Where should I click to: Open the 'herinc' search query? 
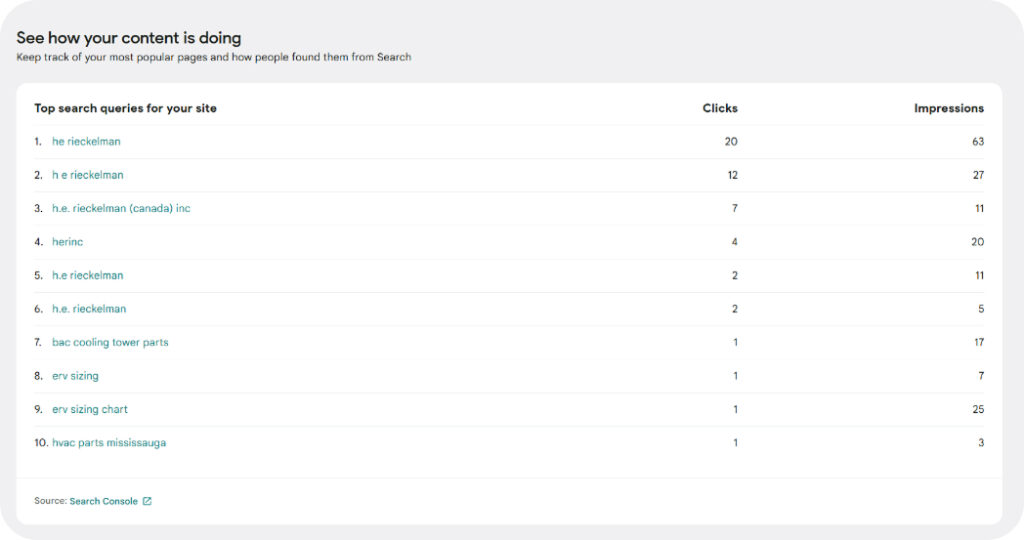[67, 242]
